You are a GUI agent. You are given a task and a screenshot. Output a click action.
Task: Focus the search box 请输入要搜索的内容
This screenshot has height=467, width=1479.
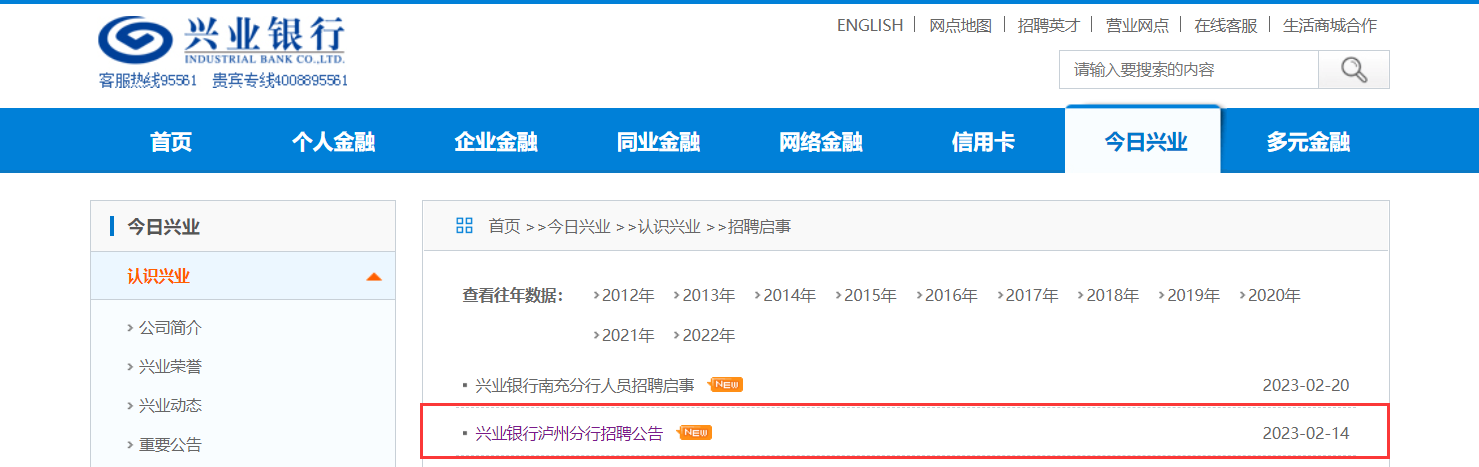(1189, 70)
